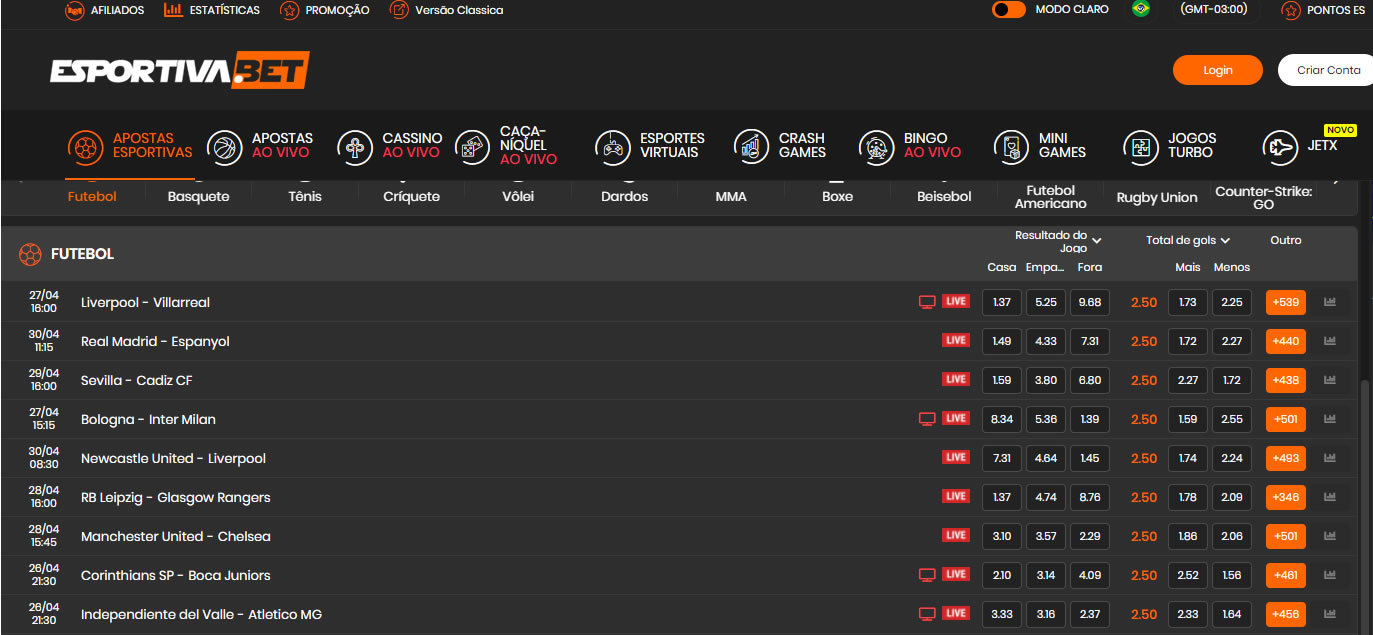
Task: Open the Caça-Níquel Ao Vivo section
Action: 506,146
